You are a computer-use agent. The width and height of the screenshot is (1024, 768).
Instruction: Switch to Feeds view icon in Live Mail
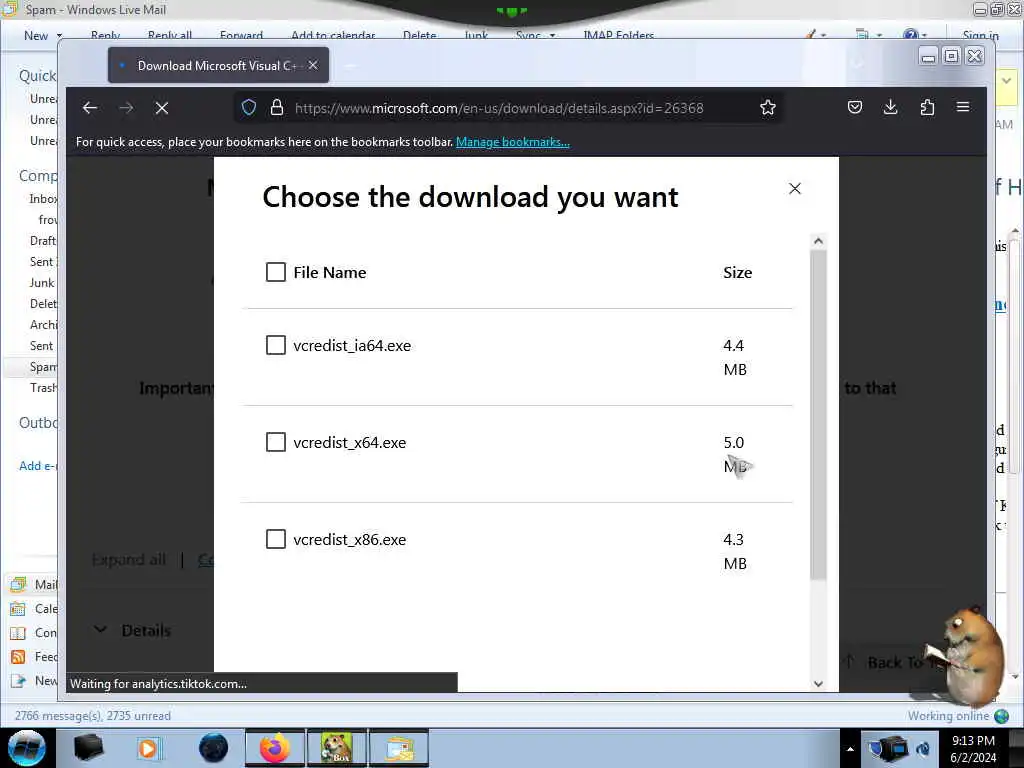click(18, 657)
